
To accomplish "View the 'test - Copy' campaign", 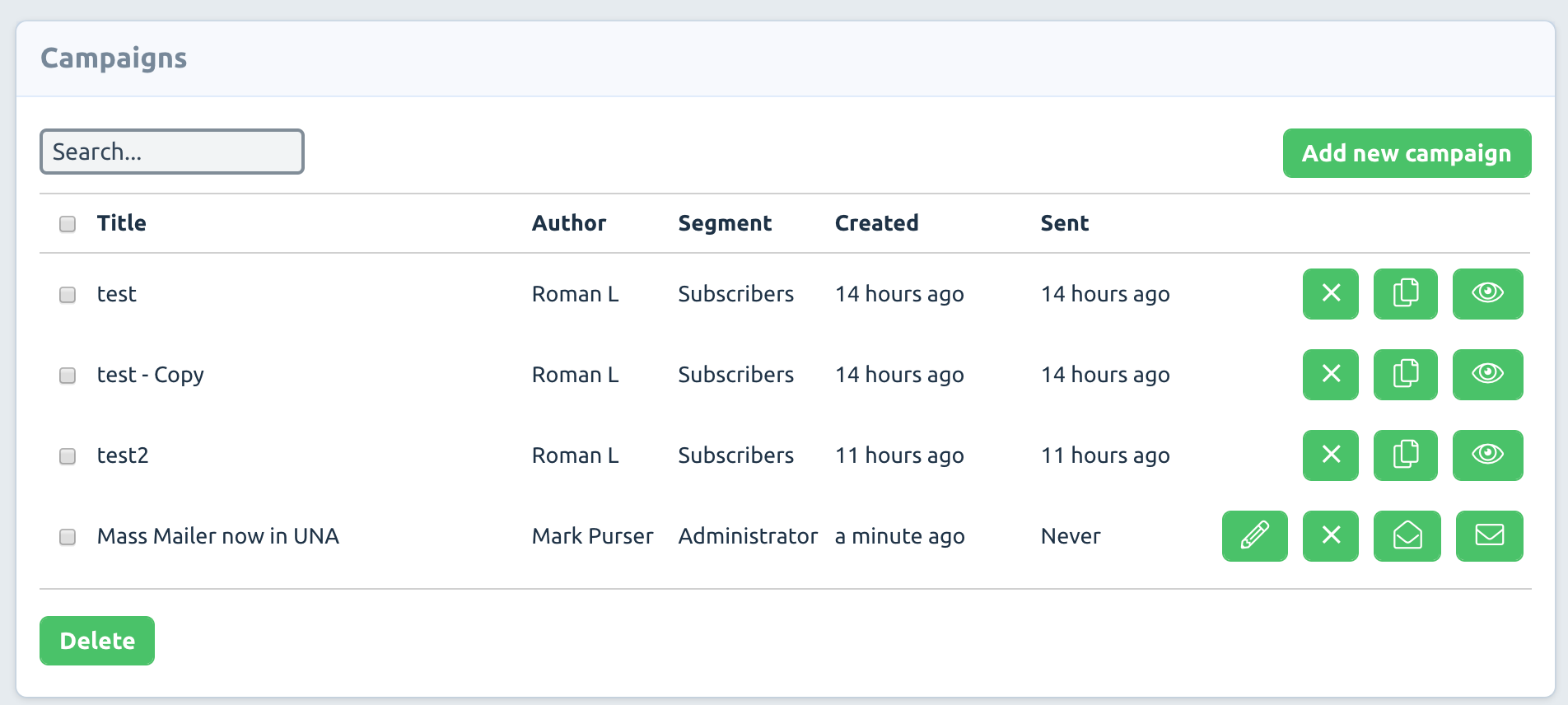I will (1487, 375).
